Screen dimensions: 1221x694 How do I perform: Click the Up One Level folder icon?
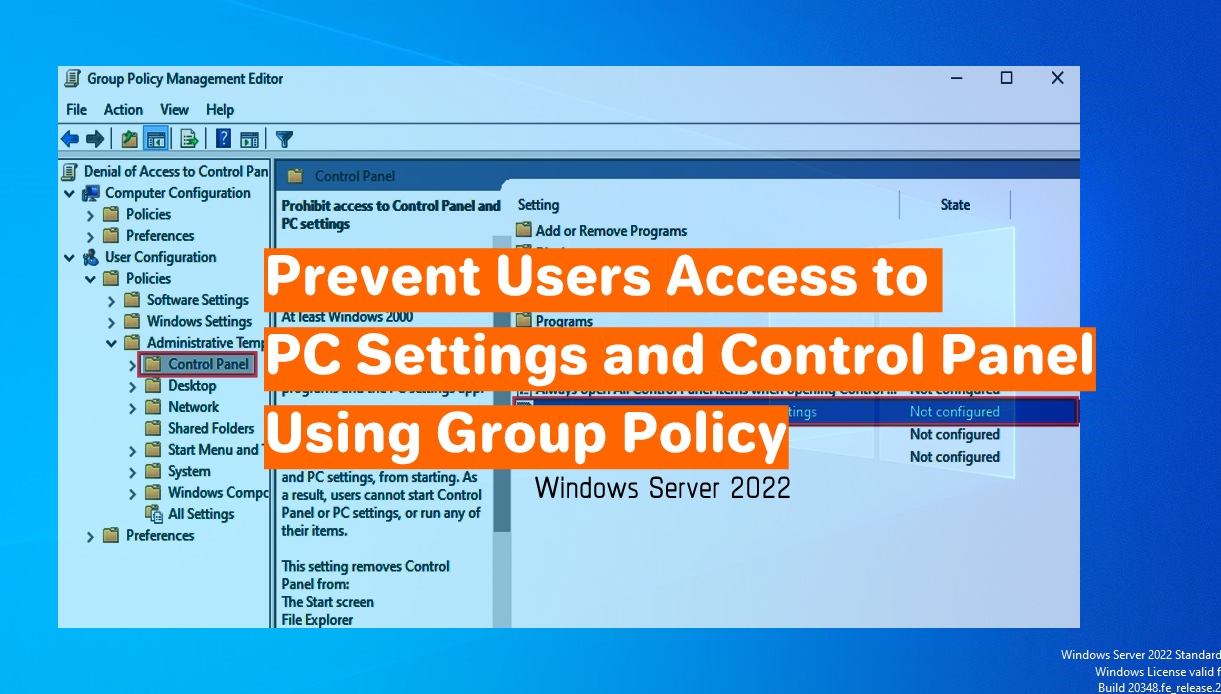129,139
